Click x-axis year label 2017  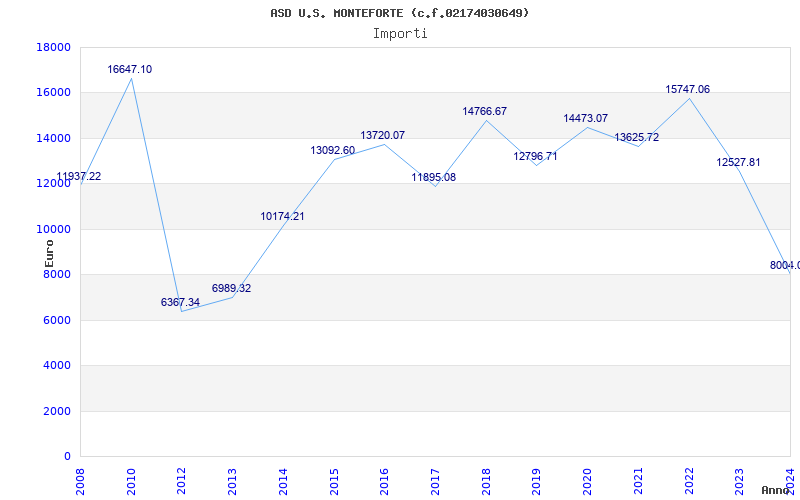point(435,482)
